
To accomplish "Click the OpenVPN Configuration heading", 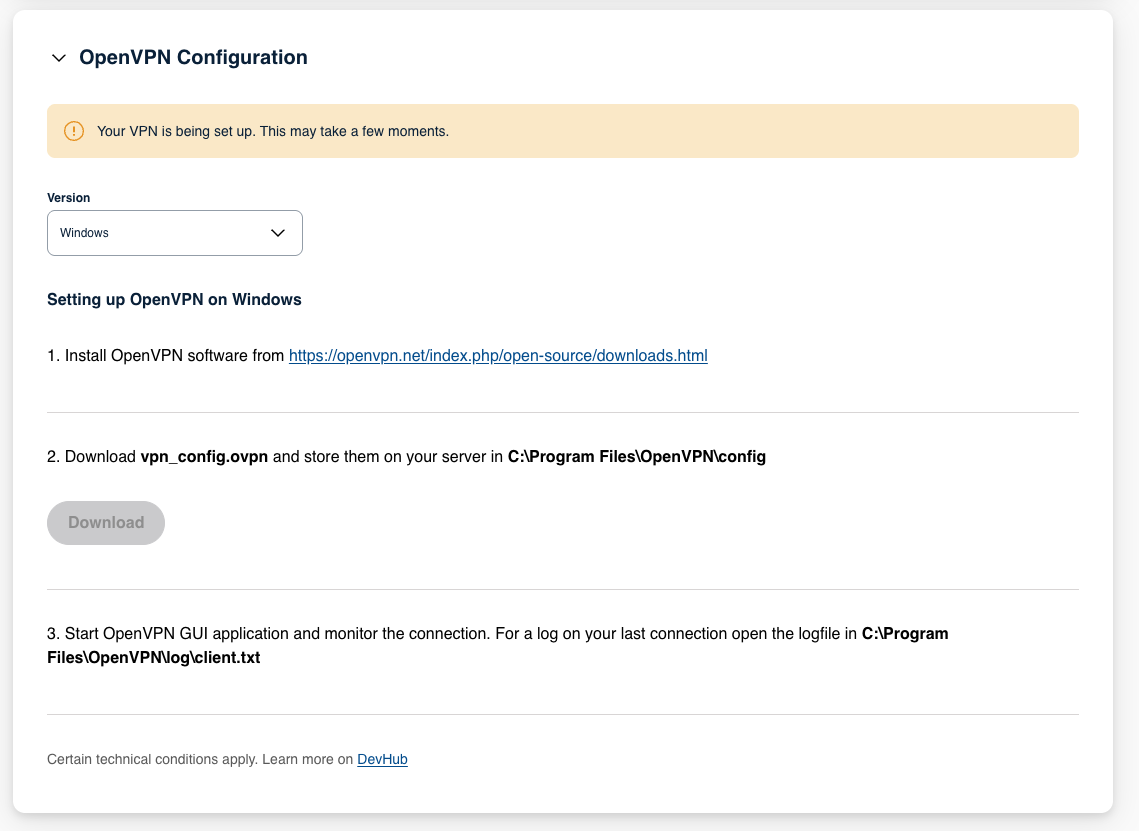I will 193,58.
